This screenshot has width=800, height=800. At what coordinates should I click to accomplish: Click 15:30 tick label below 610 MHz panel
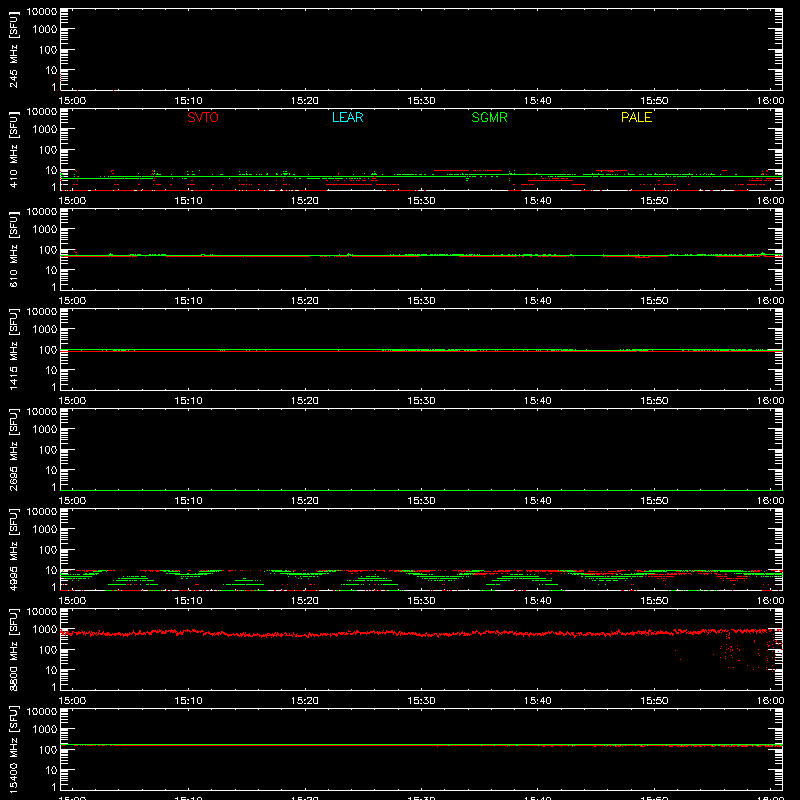pyautogui.click(x=421, y=301)
